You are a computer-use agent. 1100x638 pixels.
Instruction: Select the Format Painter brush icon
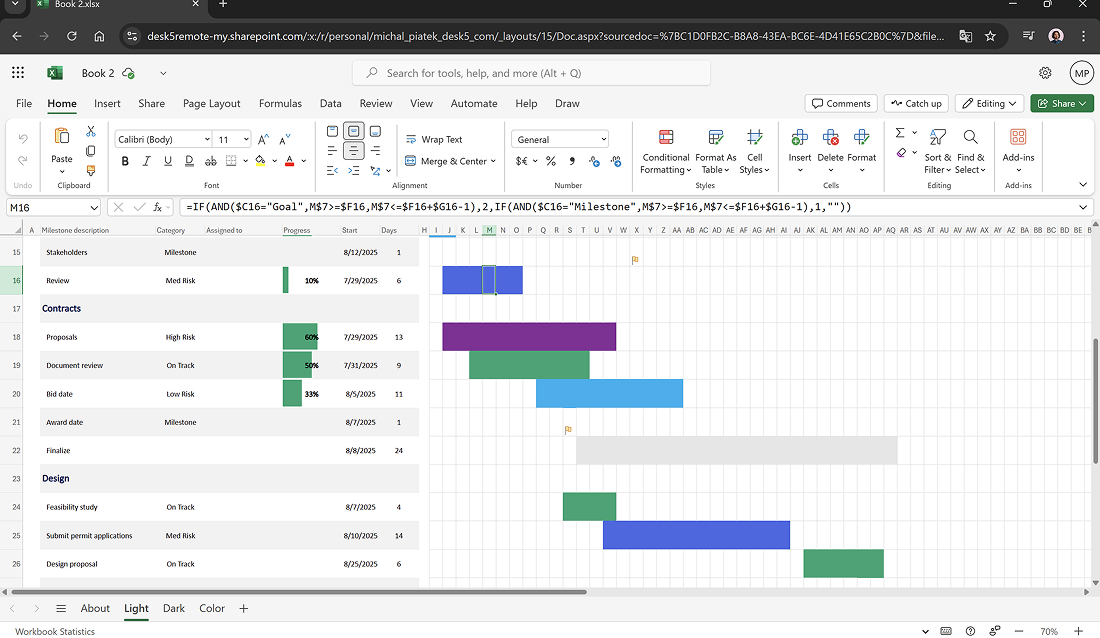pos(90,170)
